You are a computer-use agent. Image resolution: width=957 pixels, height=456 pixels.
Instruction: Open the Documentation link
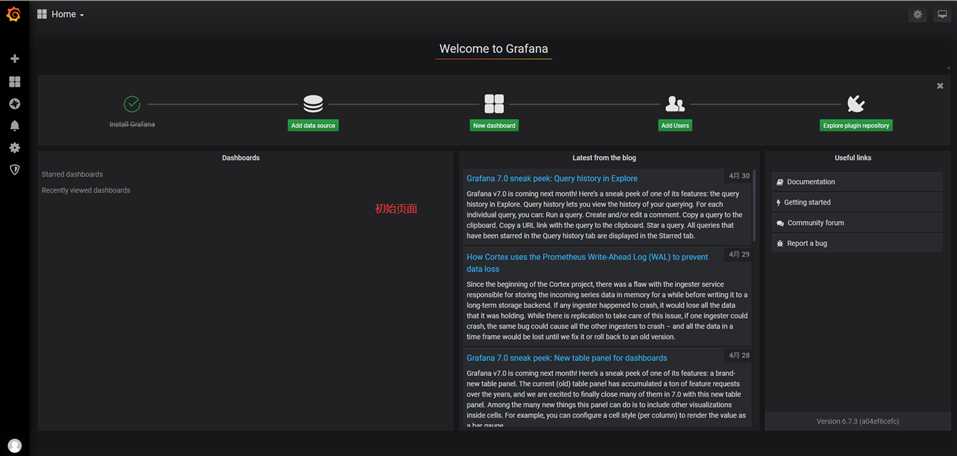[x=857, y=182]
